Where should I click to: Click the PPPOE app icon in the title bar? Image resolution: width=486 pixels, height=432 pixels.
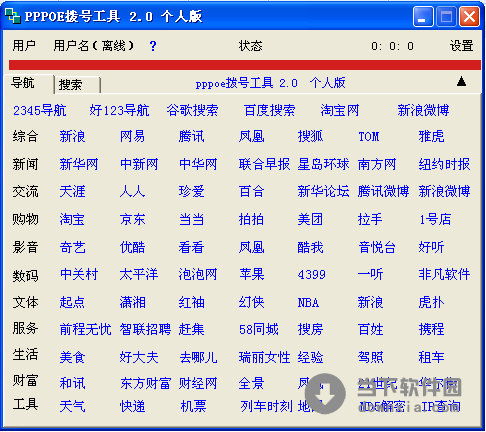coord(12,16)
